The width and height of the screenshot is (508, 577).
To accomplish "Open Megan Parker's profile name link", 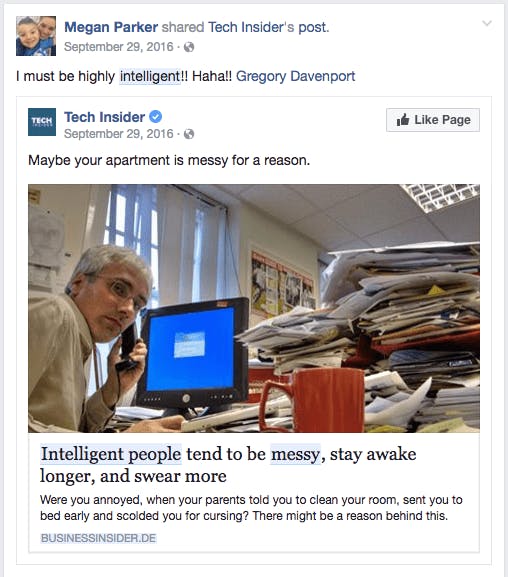I will pyautogui.click(x=111, y=27).
